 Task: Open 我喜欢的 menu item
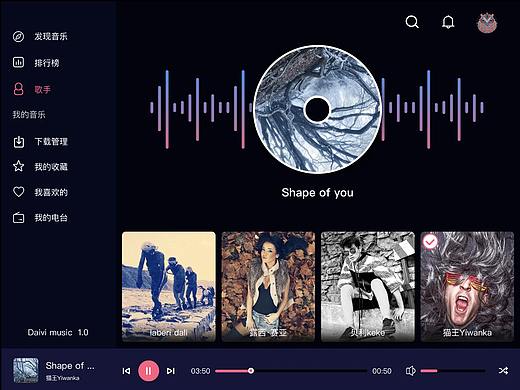tap(51, 192)
